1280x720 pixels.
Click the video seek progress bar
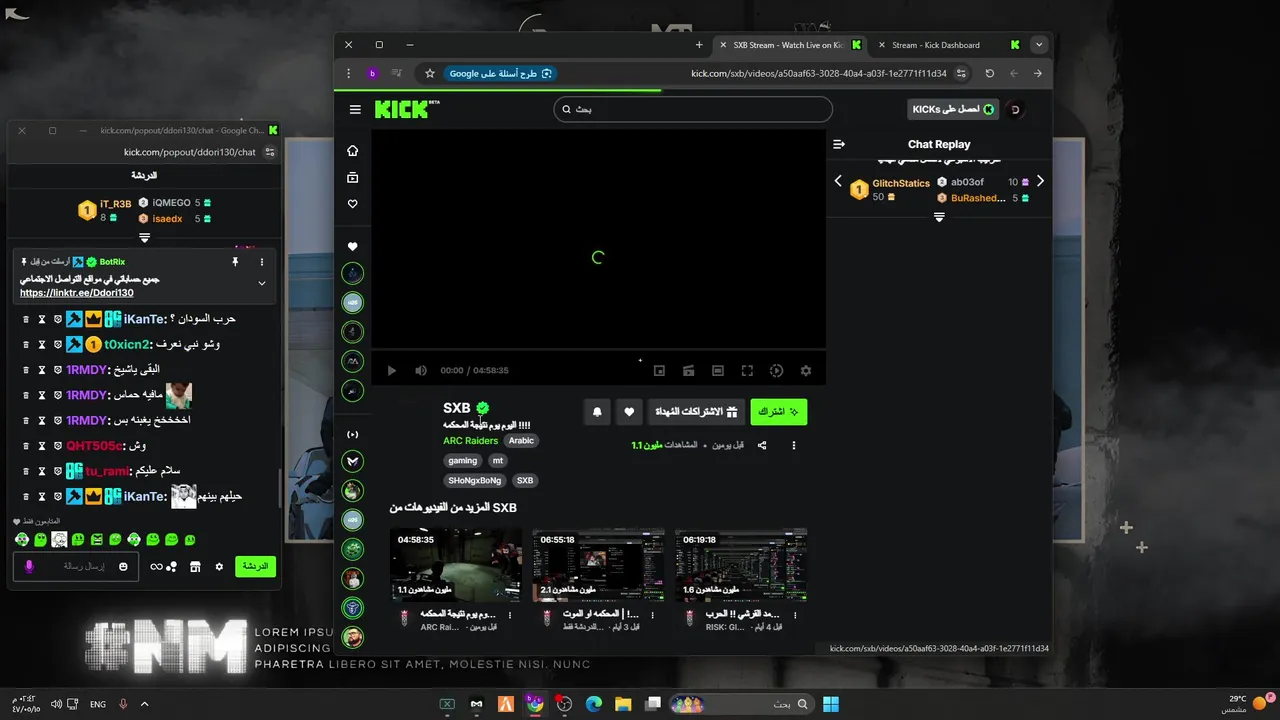[599, 351]
